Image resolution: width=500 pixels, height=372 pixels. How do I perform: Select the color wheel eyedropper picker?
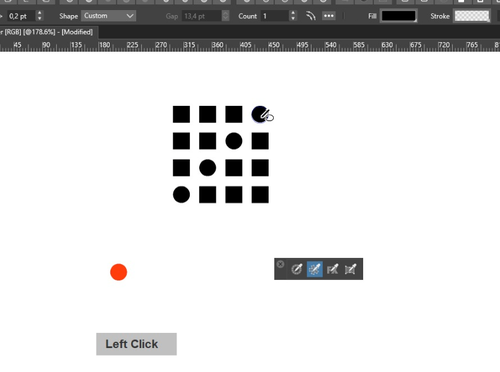point(297,269)
